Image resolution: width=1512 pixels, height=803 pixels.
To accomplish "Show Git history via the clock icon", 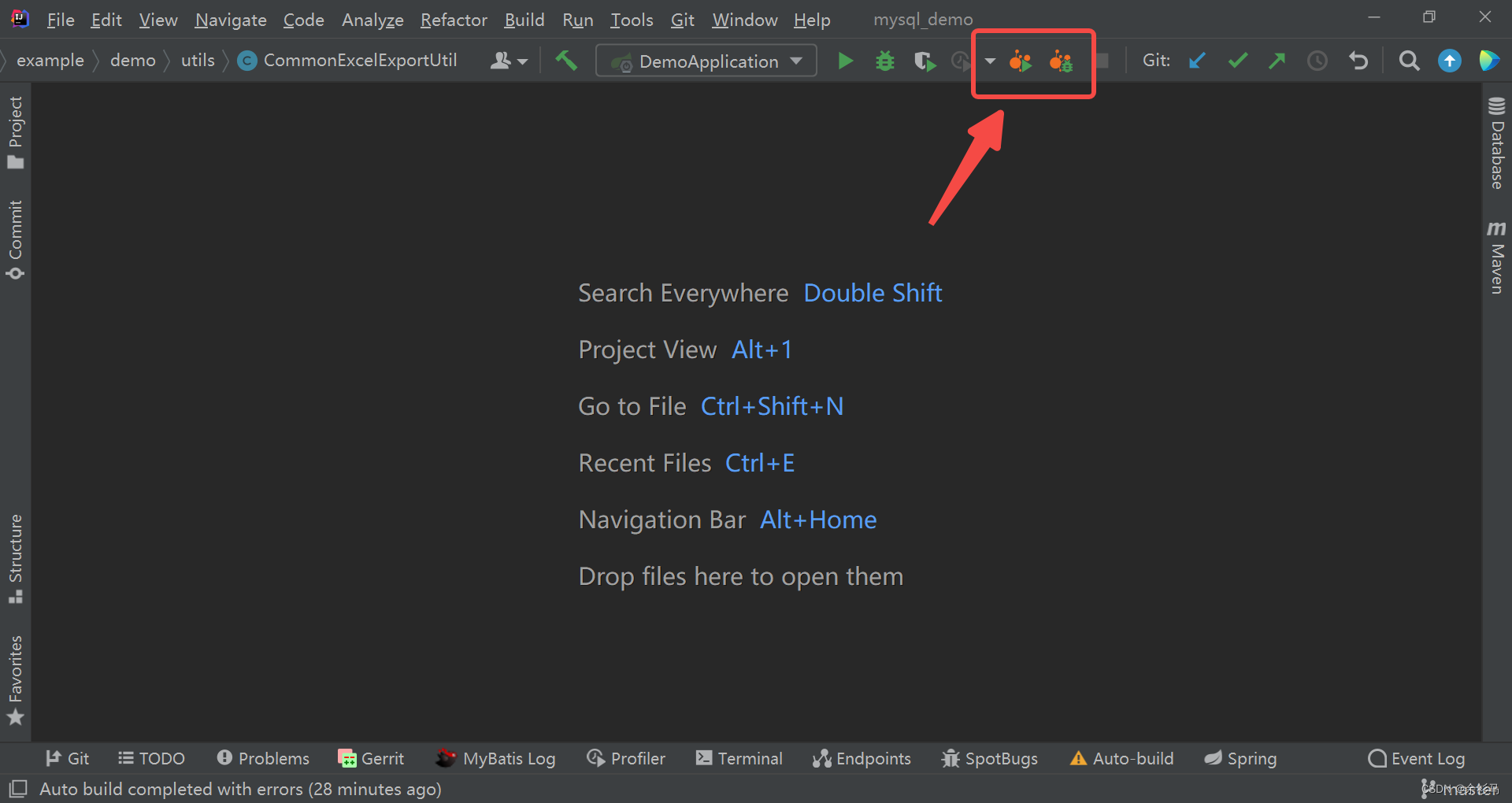I will pos(1317,61).
